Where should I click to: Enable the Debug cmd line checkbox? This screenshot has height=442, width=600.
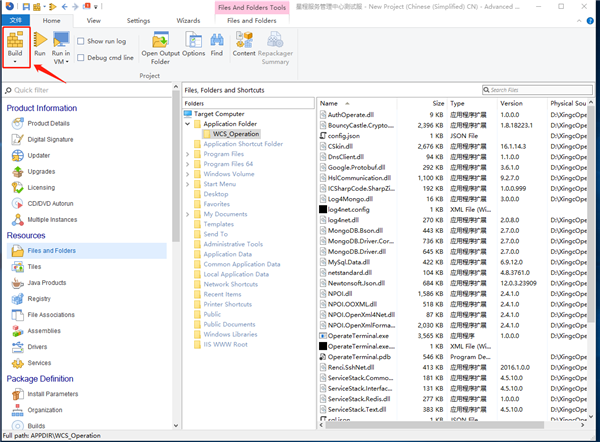pos(81,58)
